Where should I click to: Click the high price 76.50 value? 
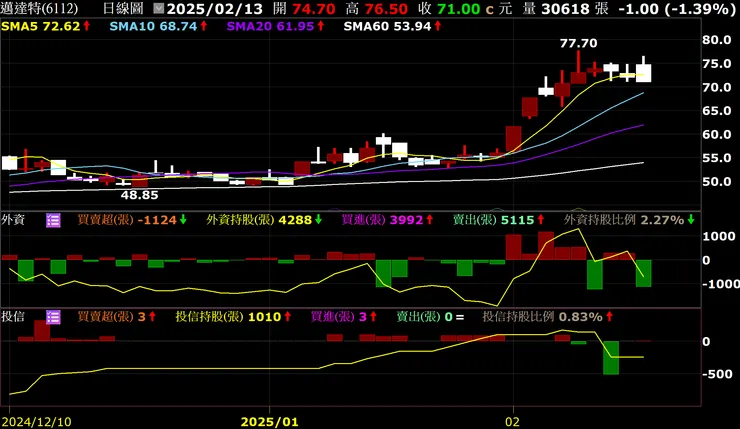(386, 8)
